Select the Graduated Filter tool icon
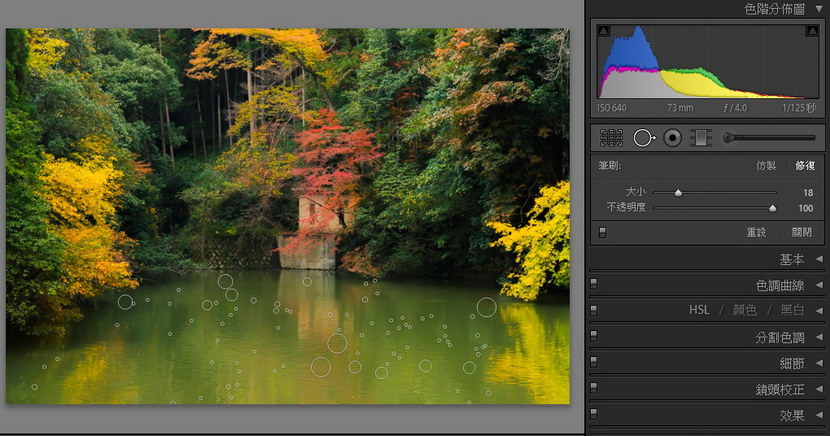830x436 pixels. (x=700, y=138)
